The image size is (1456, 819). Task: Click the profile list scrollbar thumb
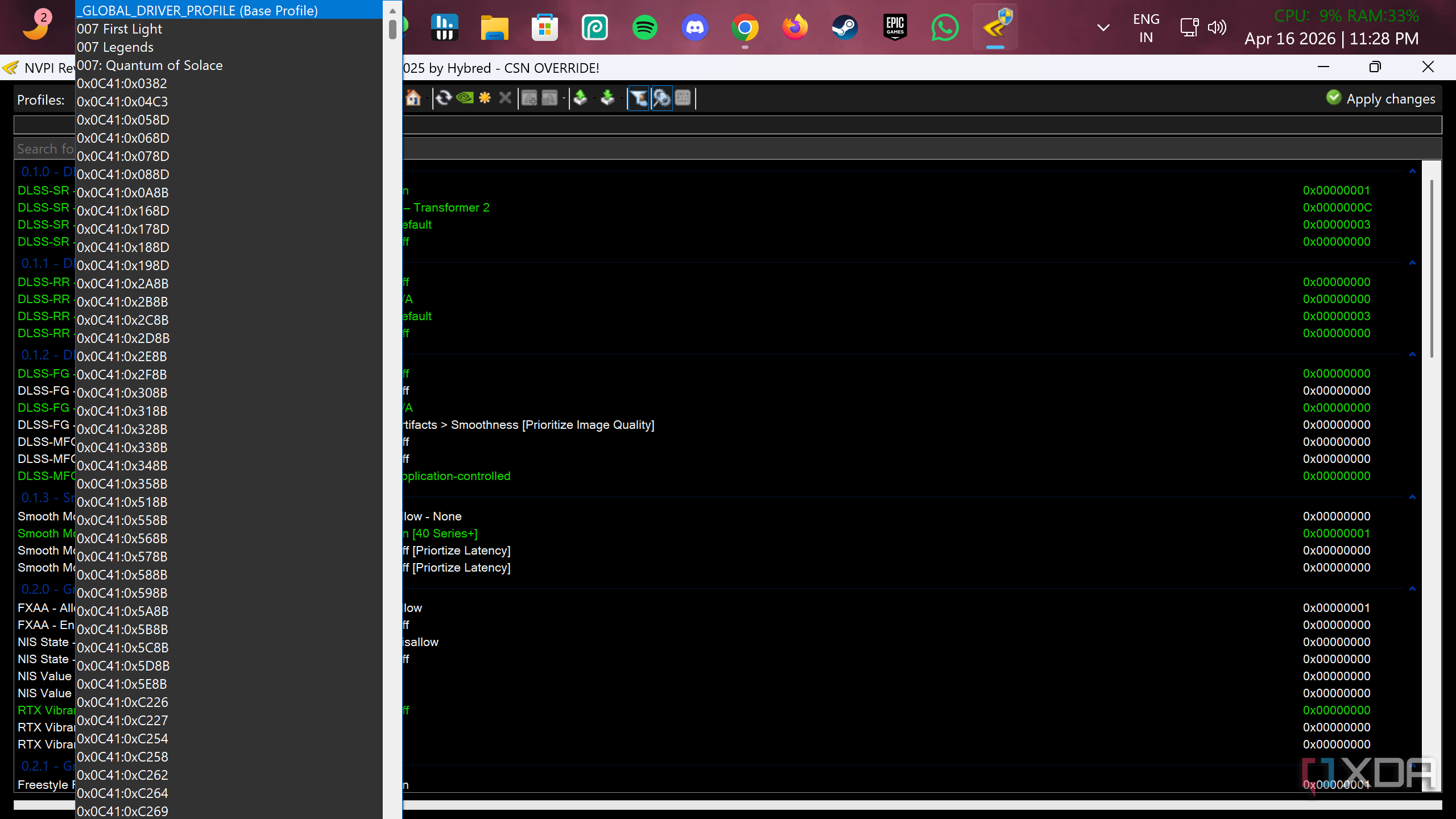(x=392, y=30)
